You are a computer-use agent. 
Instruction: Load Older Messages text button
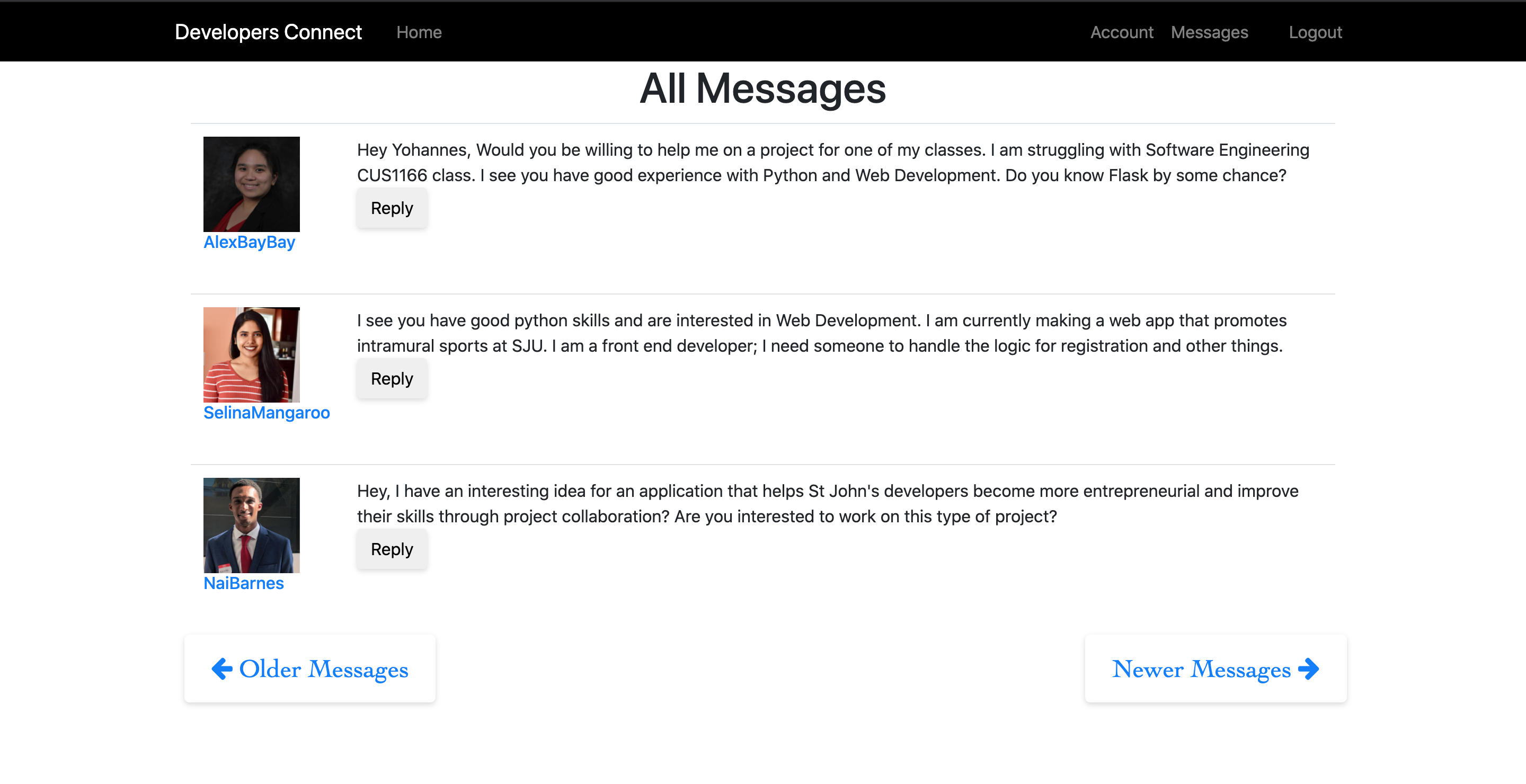tap(323, 669)
